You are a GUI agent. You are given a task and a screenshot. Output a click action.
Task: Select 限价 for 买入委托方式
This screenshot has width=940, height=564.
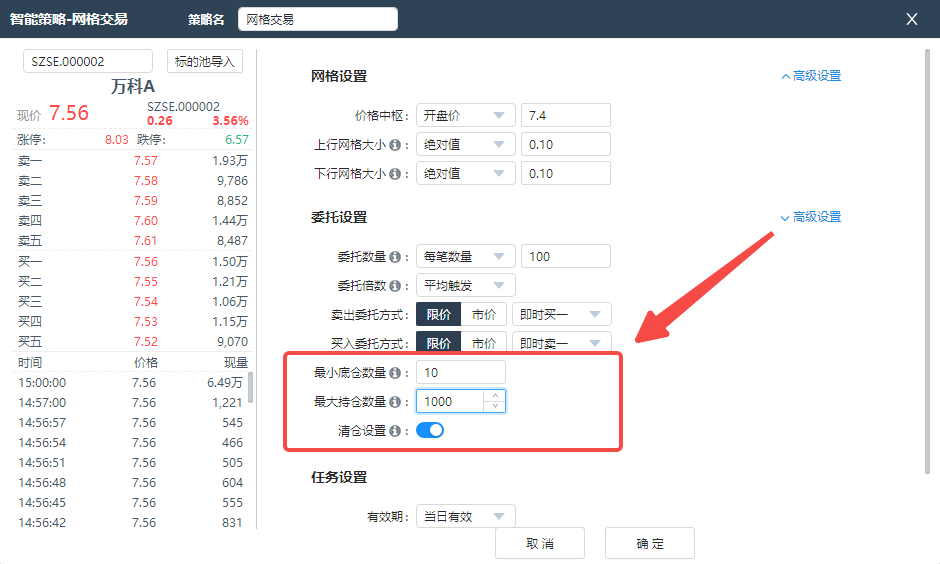pyautogui.click(x=438, y=343)
